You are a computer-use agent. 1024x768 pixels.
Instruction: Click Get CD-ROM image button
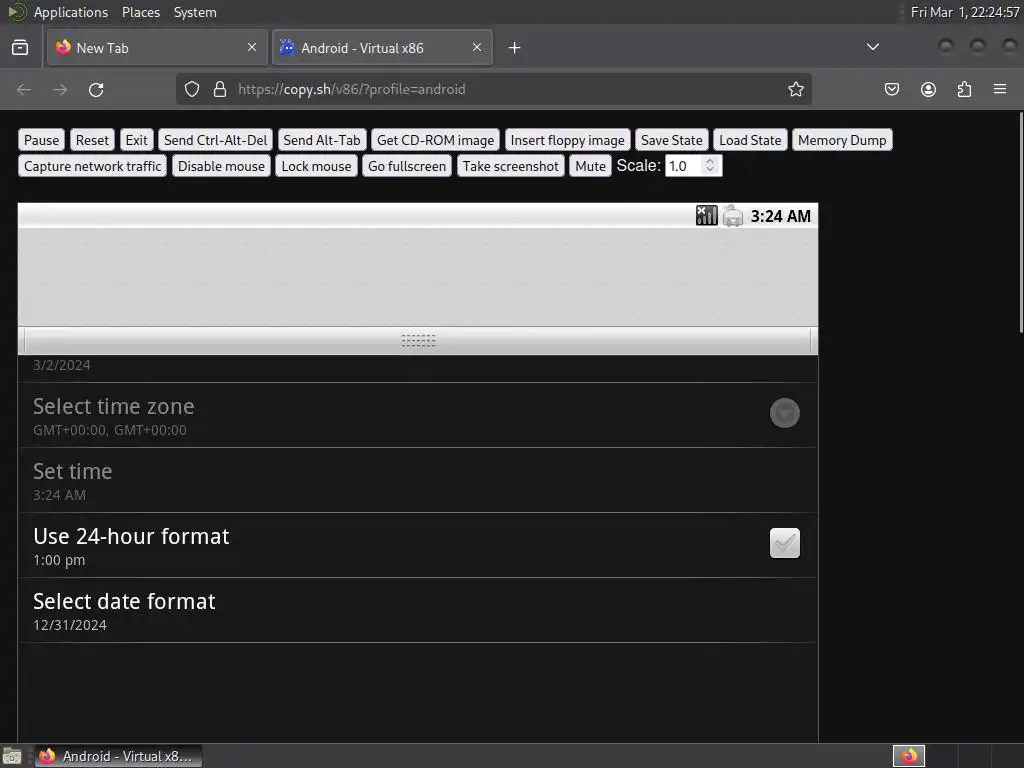pyautogui.click(x=436, y=140)
